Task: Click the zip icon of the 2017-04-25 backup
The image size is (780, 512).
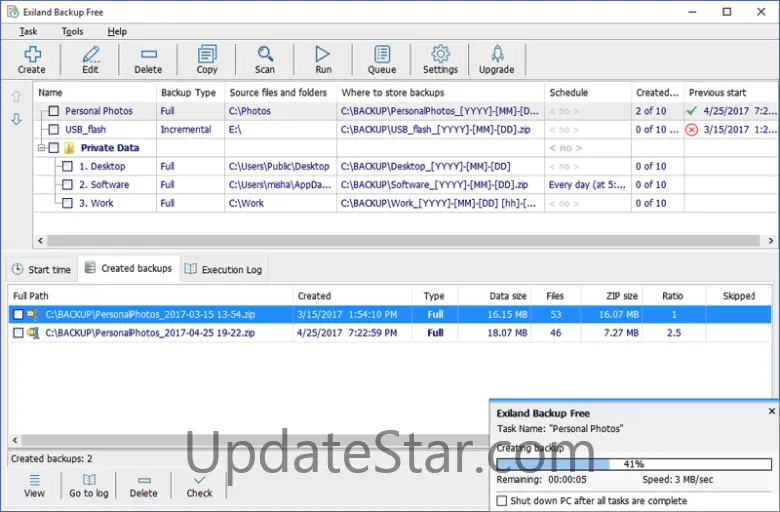Action: click(x=33, y=332)
